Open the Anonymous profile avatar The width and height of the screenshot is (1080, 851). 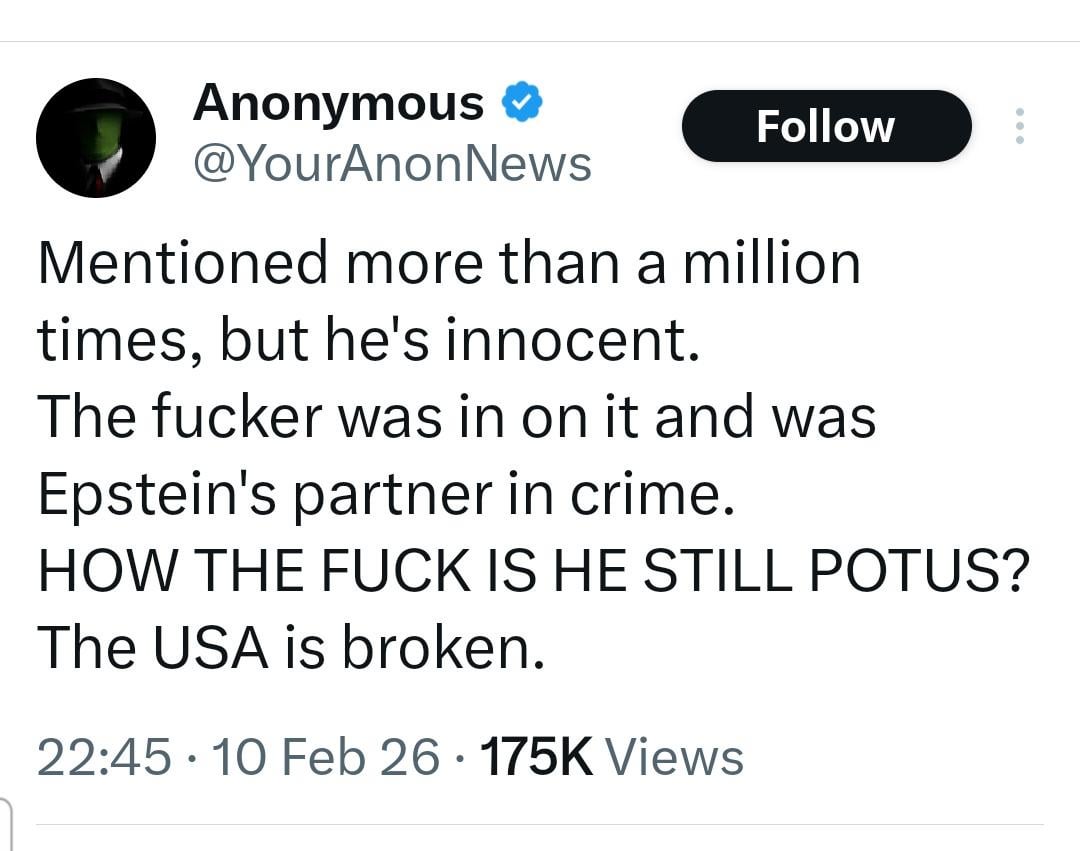pyautogui.click(x=96, y=138)
